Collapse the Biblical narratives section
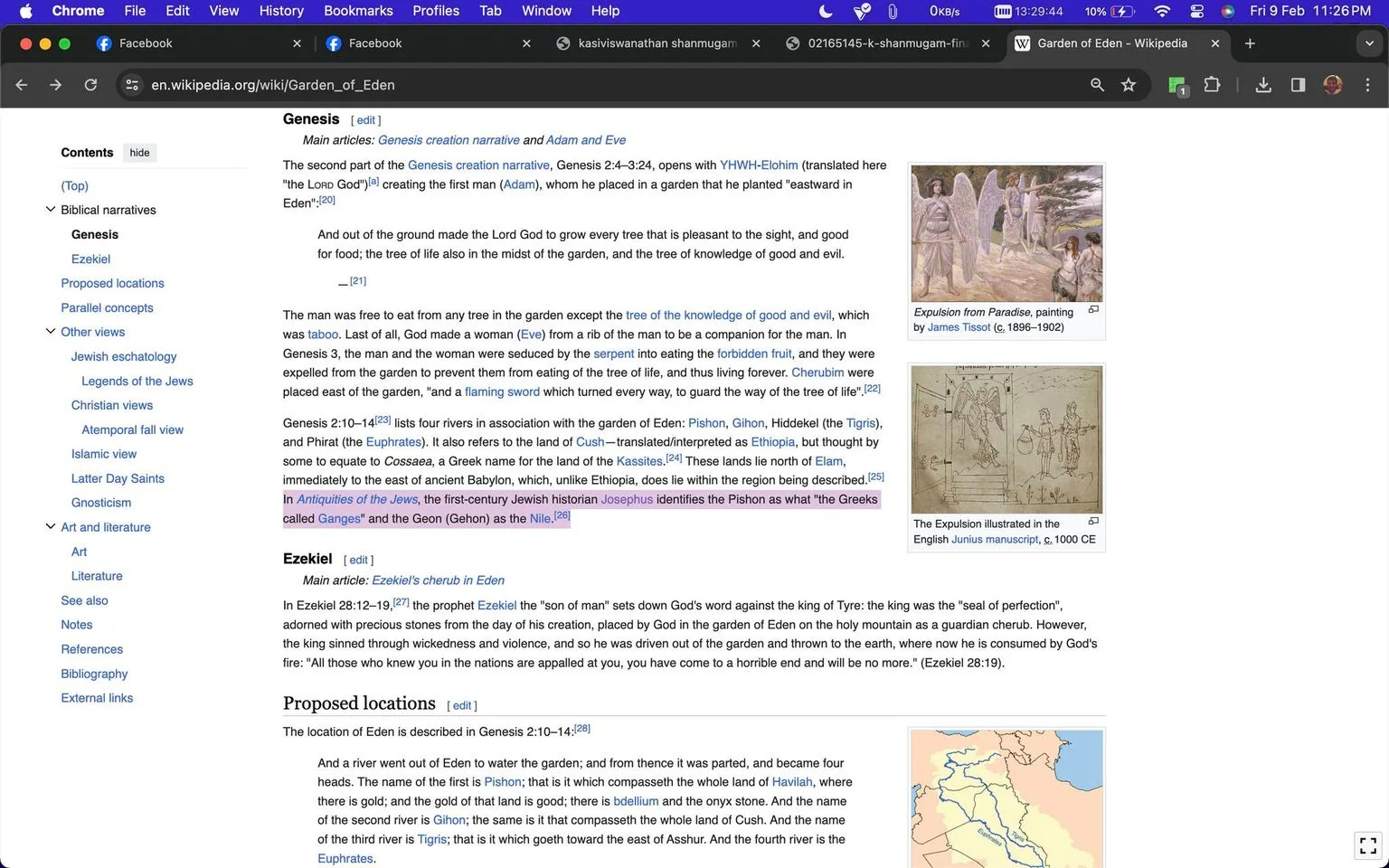This screenshot has height=868, width=1389. tap(51, 210)
